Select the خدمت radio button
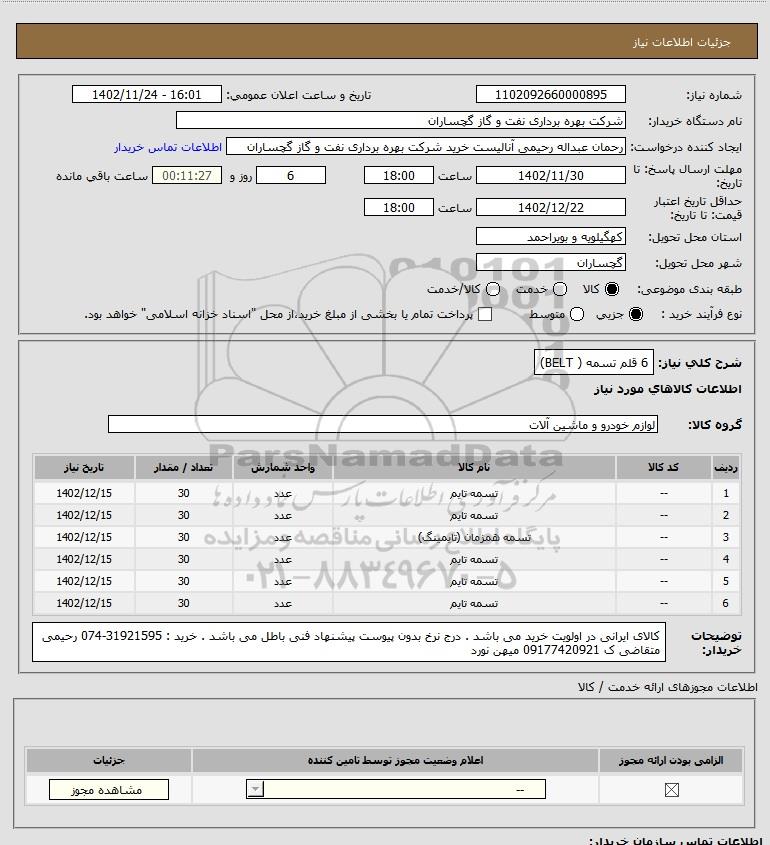 [x=560, y=289]
